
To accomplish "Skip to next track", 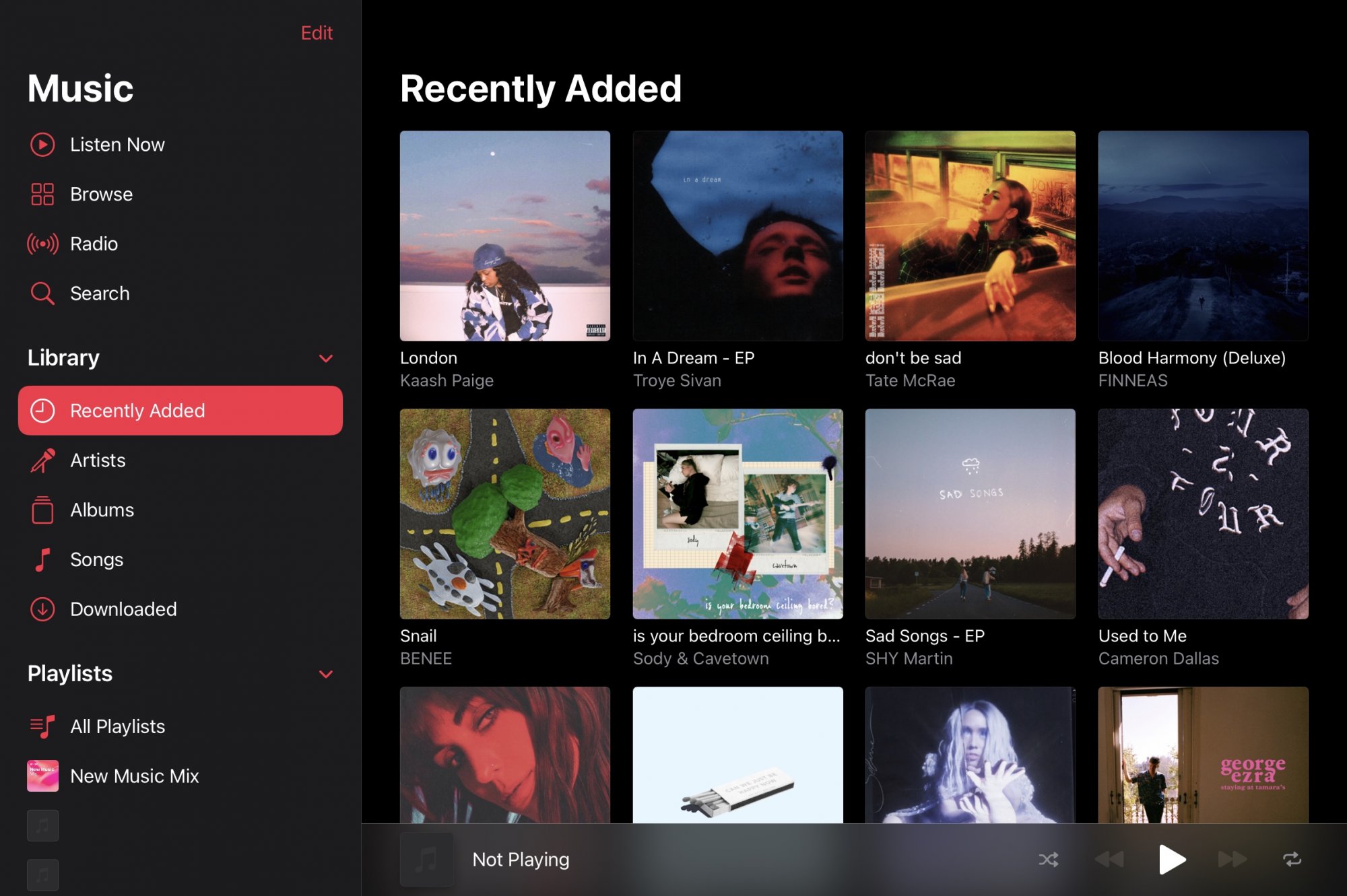I will pyautogui.click(x=1233, y=860).
